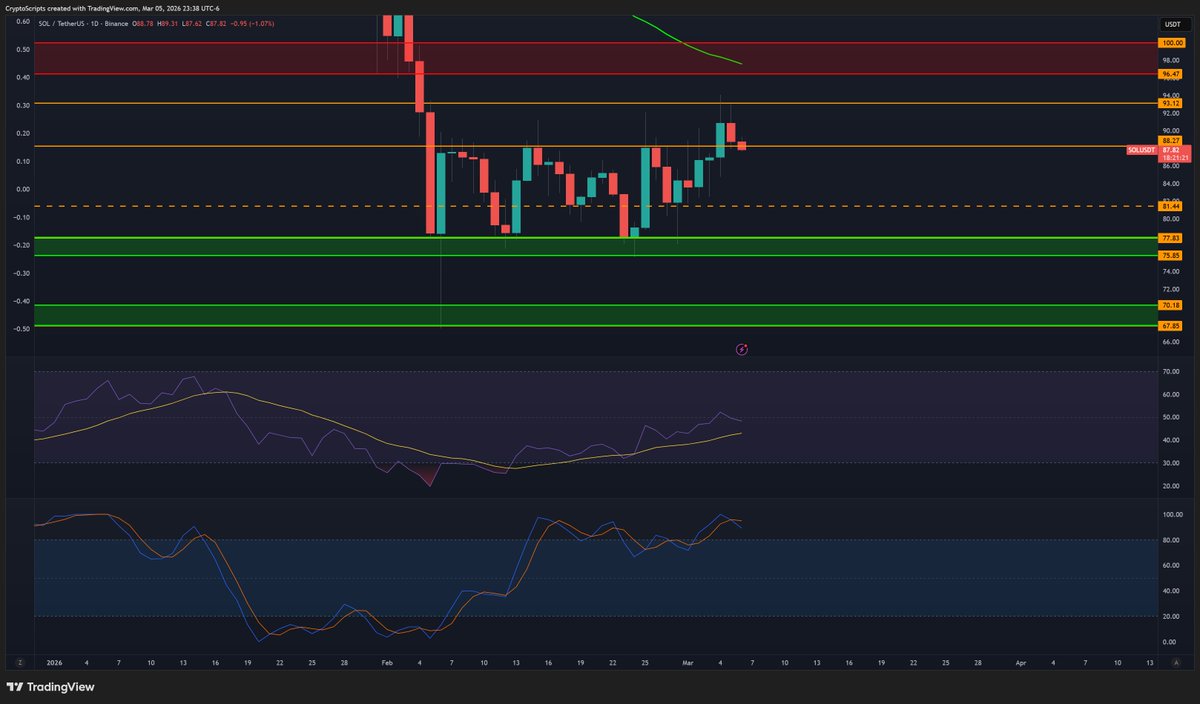Select the 75.85 price level label
1200x704 pixels.
point(1172,255)
